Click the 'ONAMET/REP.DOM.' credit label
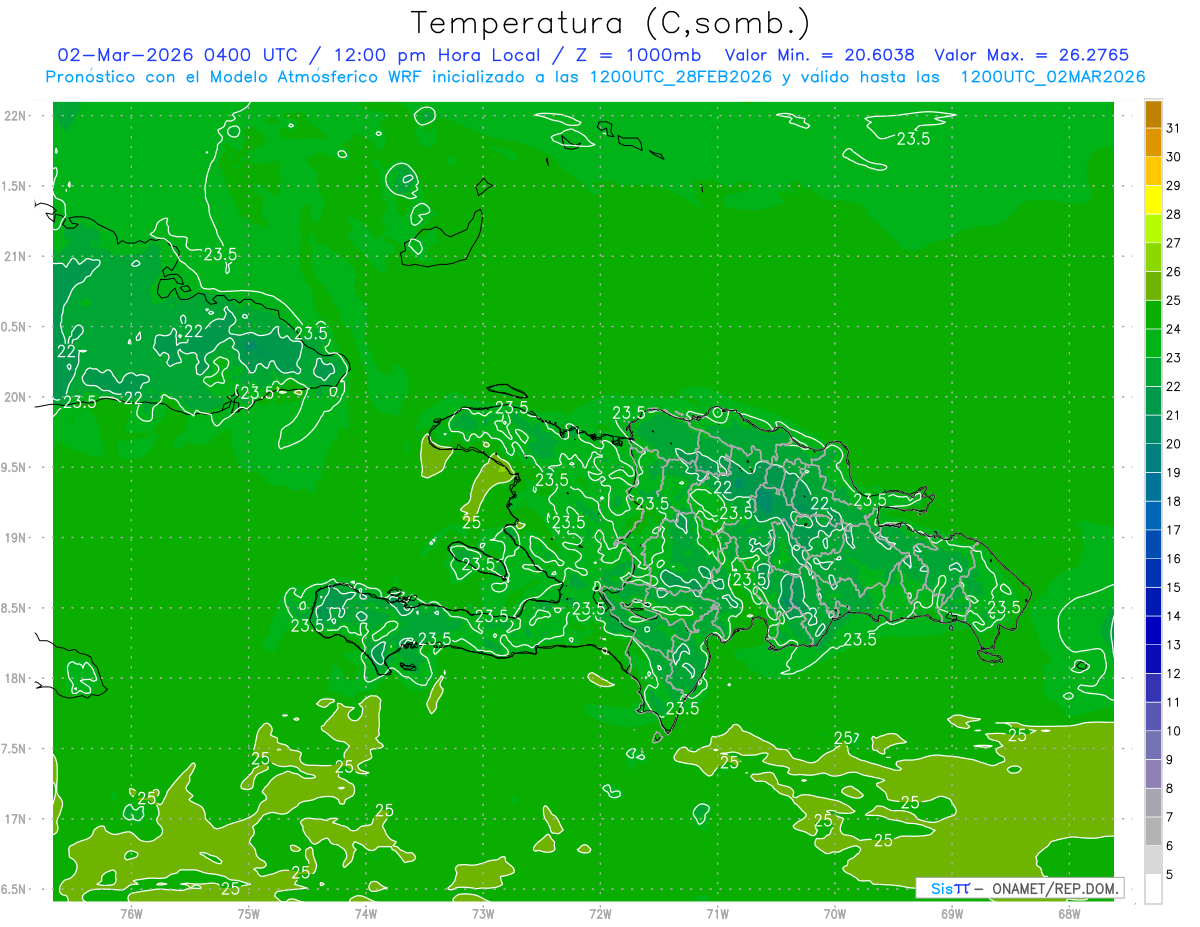The width and height of the screenshot is (1200, 927). tap(1057, 888)
